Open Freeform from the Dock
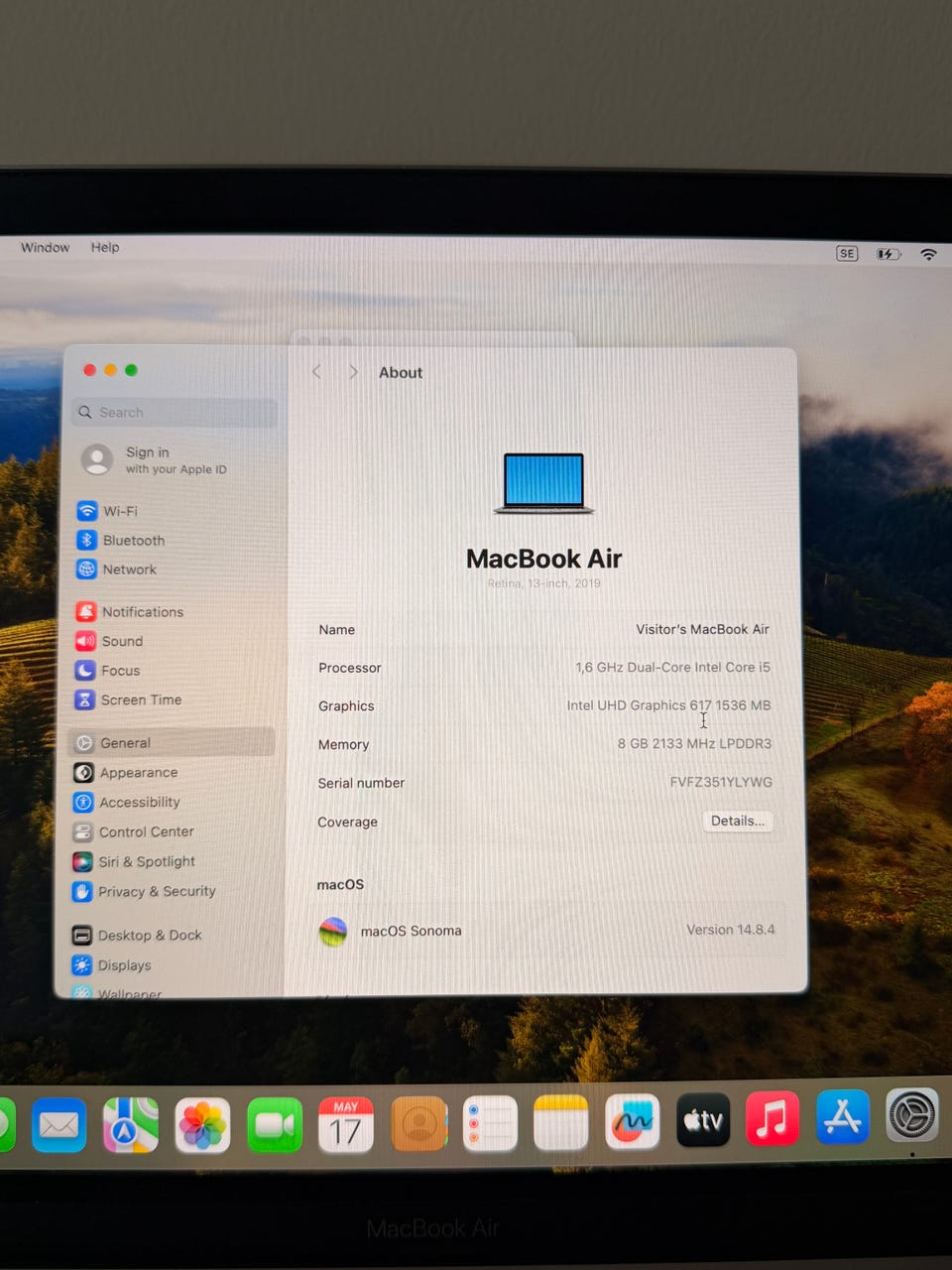The height and width of the screenshot is (1270, 952). click(633, 1121)
